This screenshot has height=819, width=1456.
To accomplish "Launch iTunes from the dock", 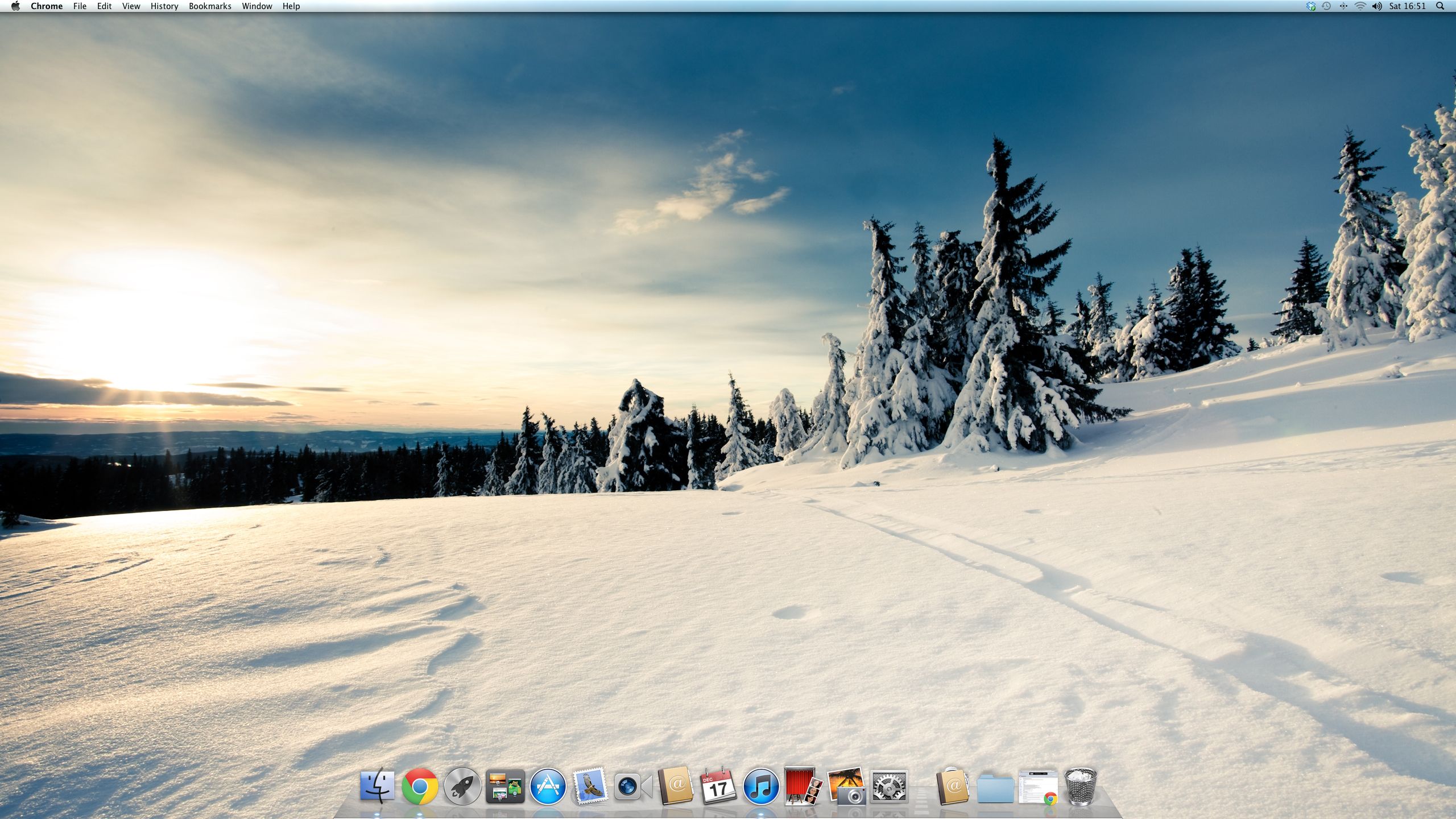I will 761,787.
